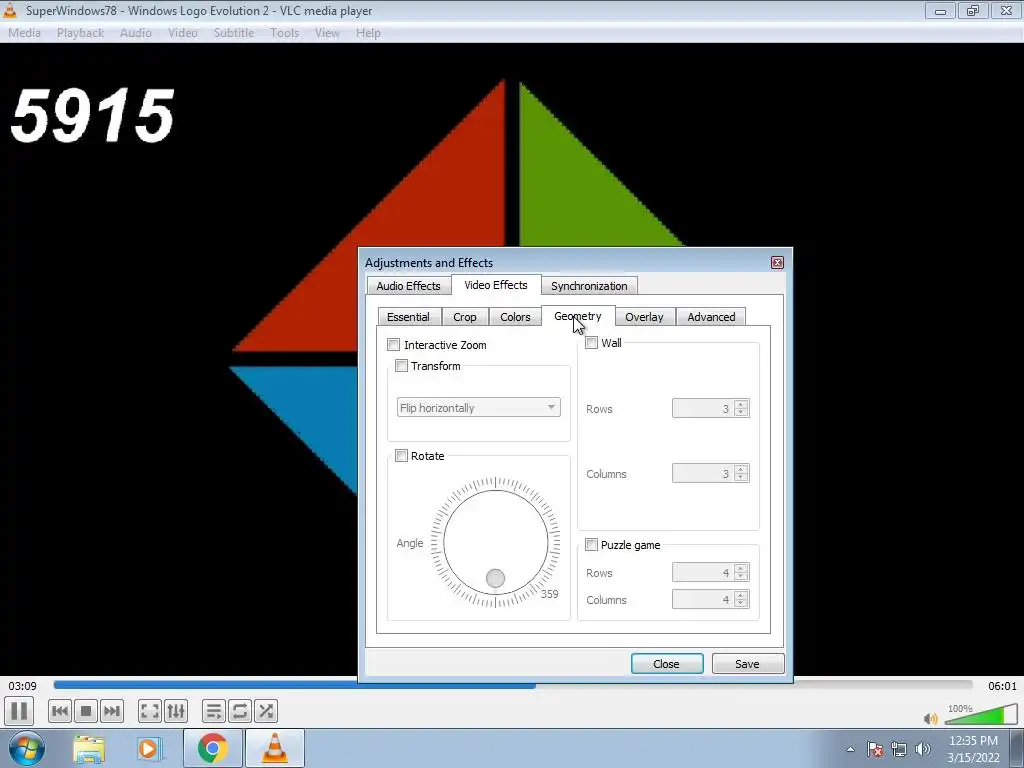Open network status tray icon
The image size is (1024, 768).
click(x=899, y=749)
